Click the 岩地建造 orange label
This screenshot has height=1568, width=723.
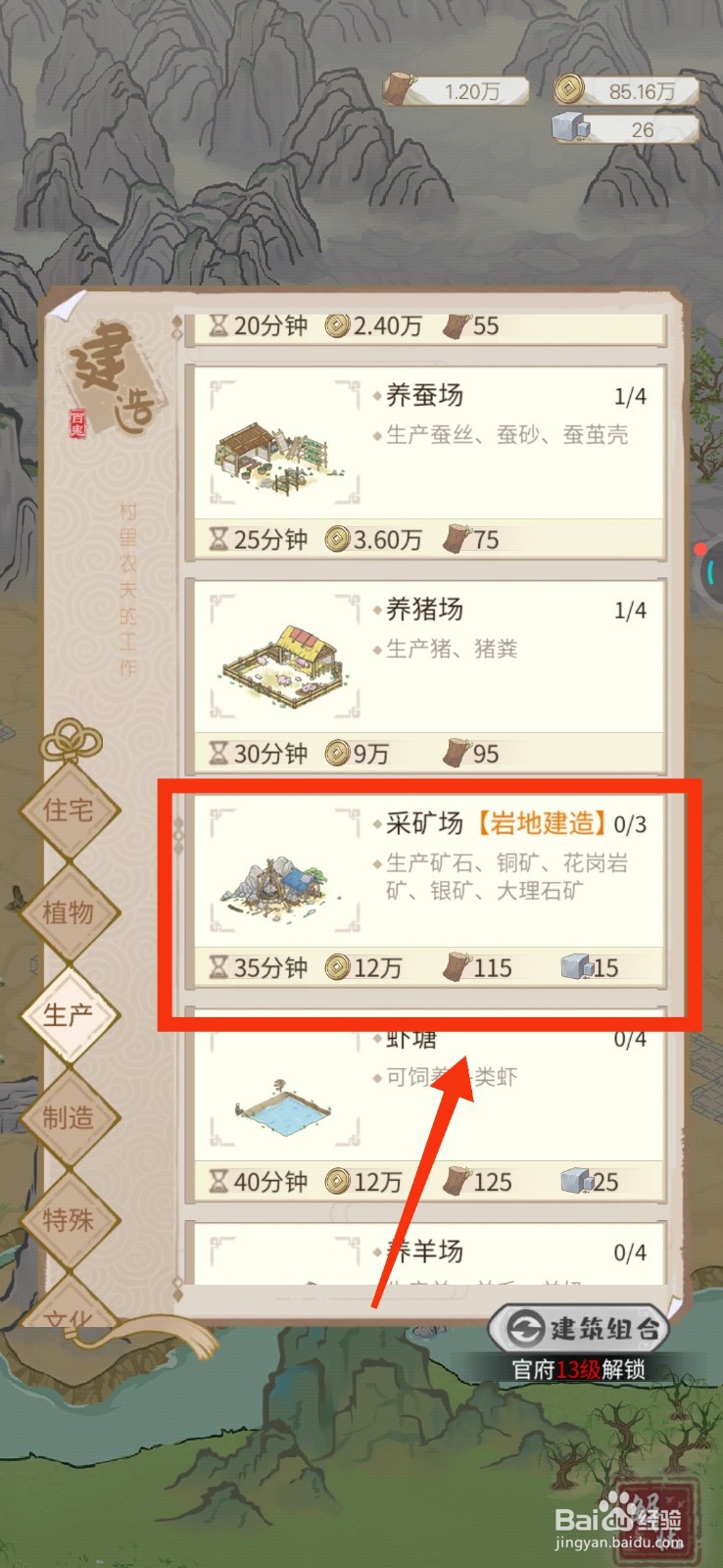coord(540,823)
